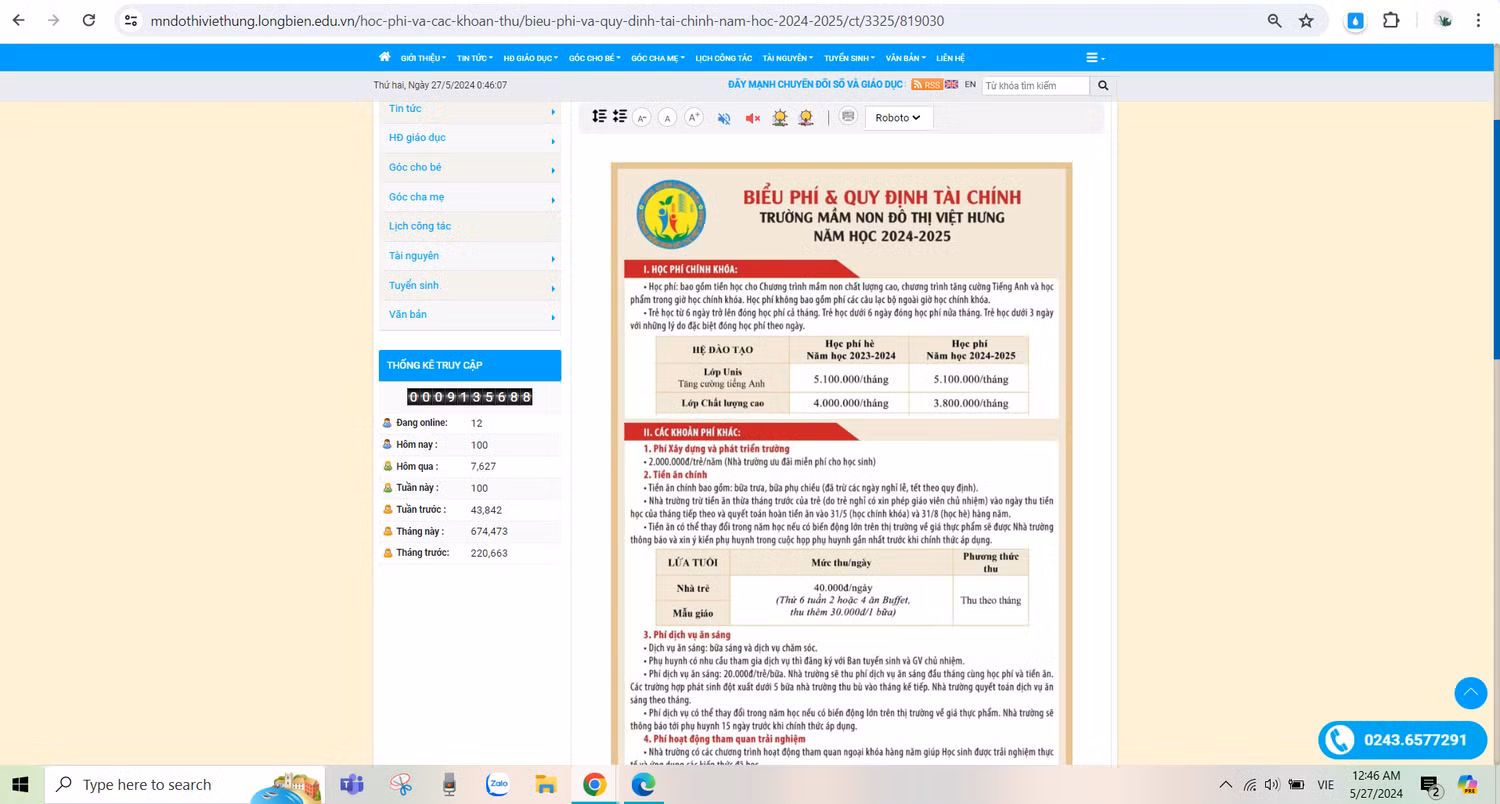This screenshot has width=1500, height=804.
Task: Open the hamburger menu in the blue navbar
Action: pos(1095,58)
